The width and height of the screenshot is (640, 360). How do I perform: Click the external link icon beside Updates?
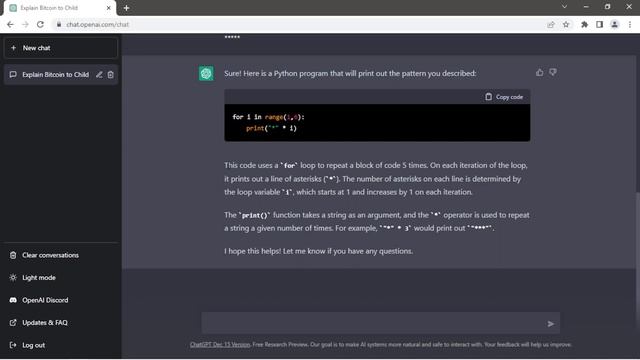point(13,322)
